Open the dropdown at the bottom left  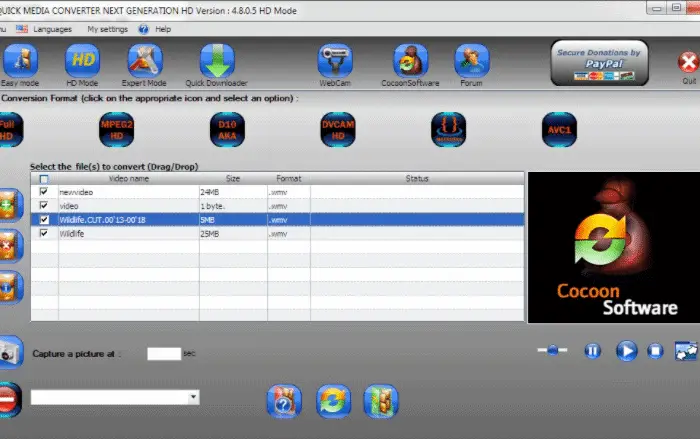click(x=193, y=397)
